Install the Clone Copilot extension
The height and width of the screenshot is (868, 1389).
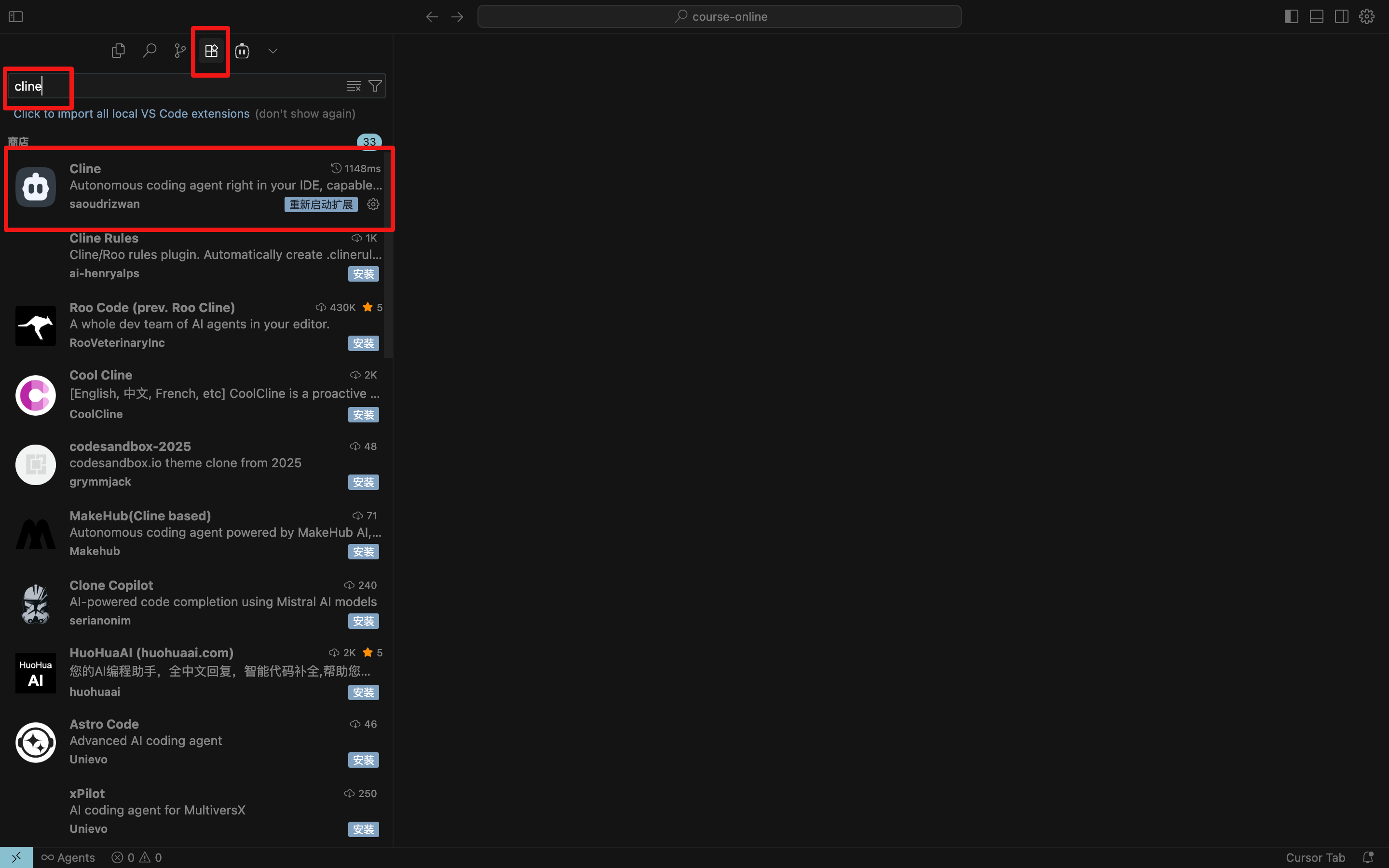click(363, 621)
